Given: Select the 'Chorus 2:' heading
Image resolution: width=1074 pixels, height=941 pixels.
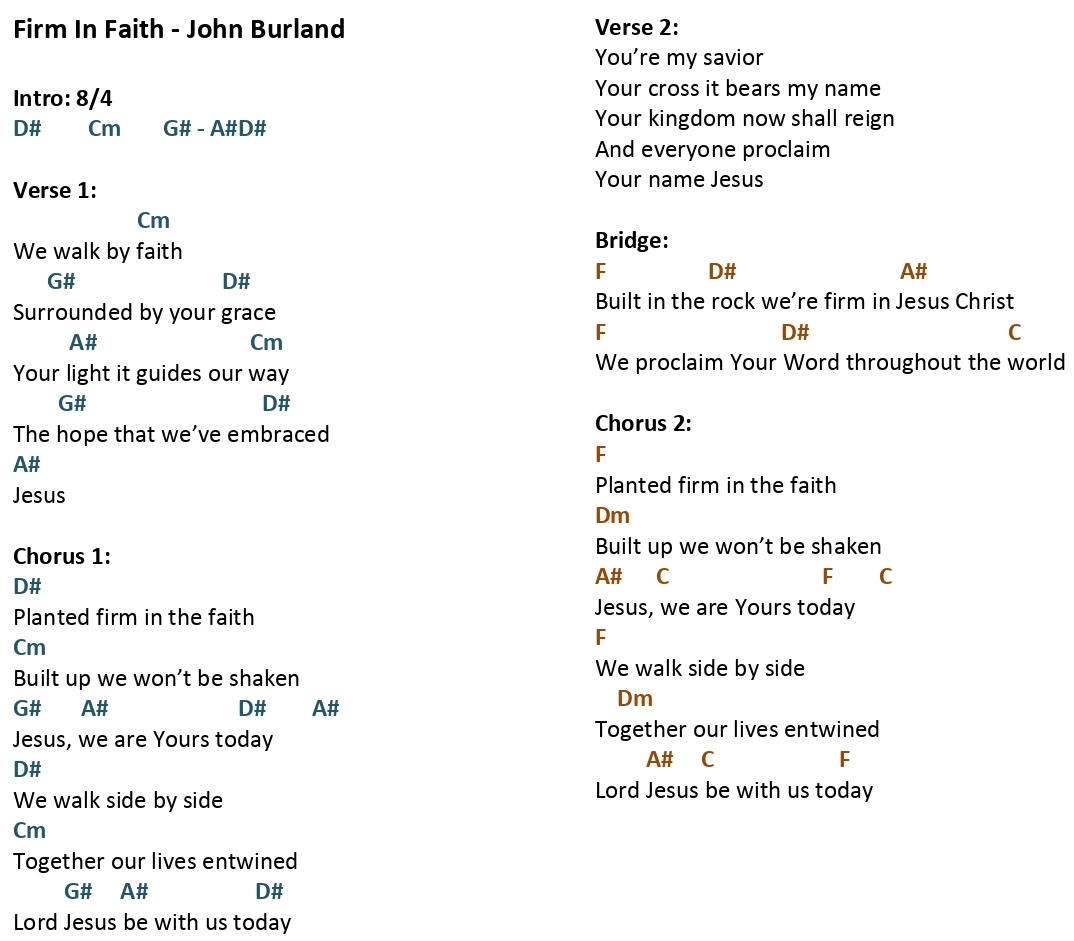Looking at the screenshot, I should pos(643,423).
